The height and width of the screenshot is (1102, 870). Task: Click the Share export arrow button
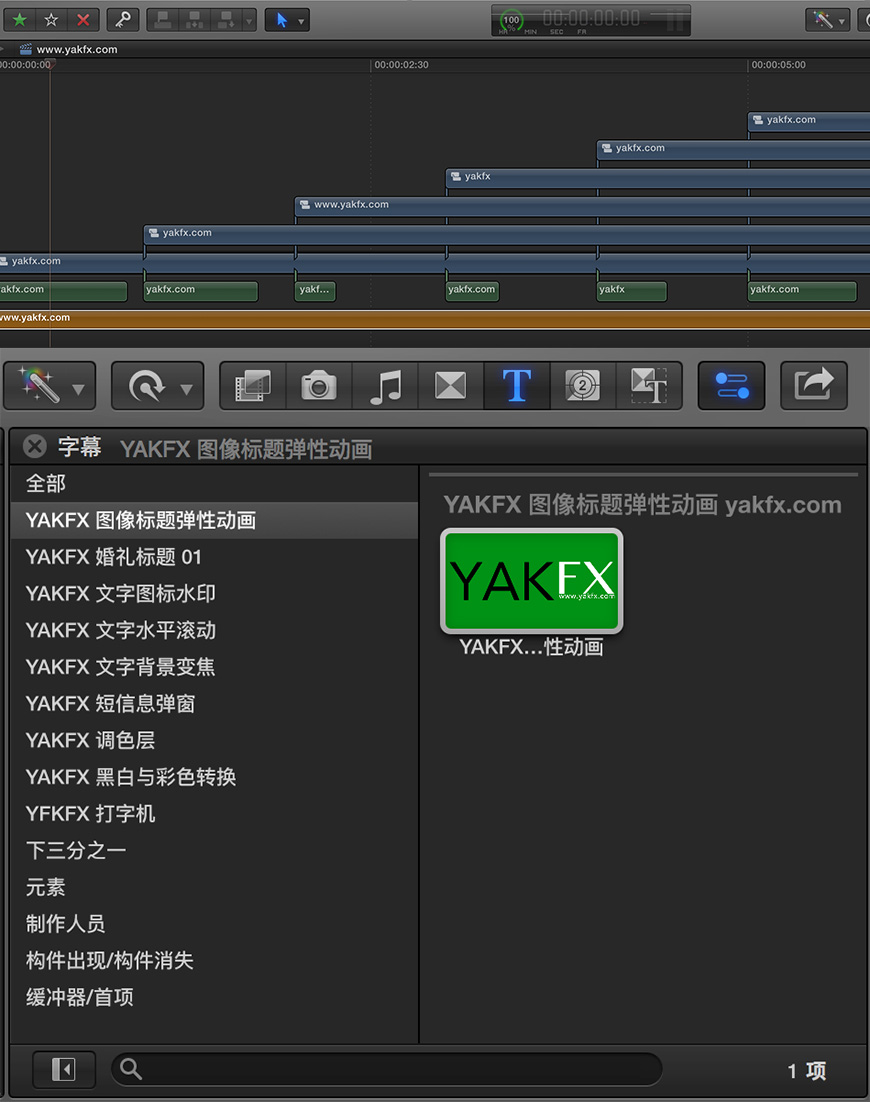click(x=814, y=385)
